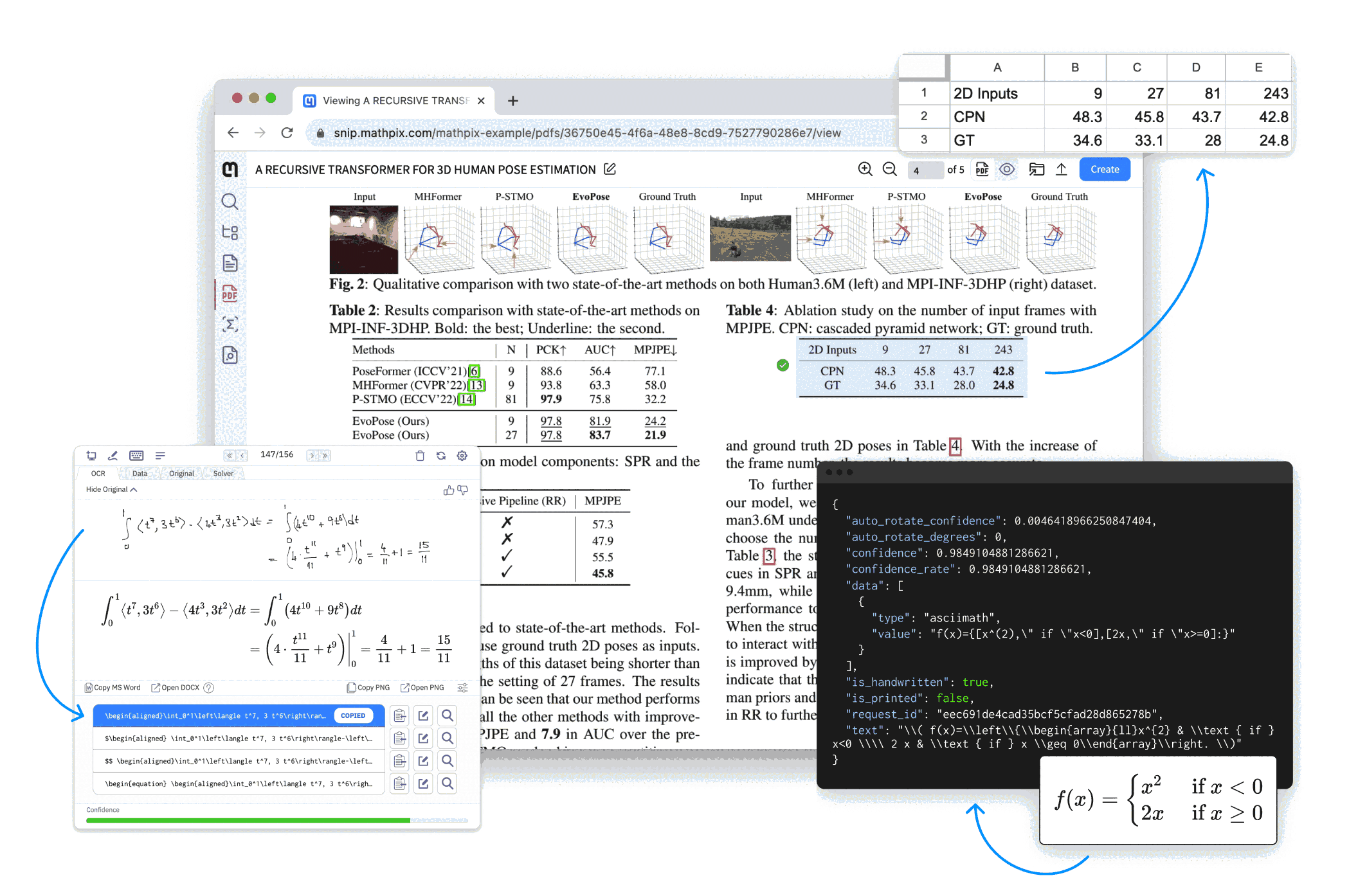Viewport: 1349px width, 896px height.
Task: Click the page number field showing 4
Action: coord(925,169)
